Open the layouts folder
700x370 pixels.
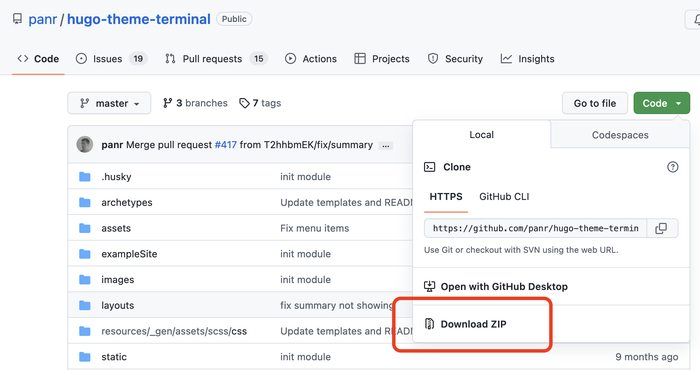click(117, 306)
